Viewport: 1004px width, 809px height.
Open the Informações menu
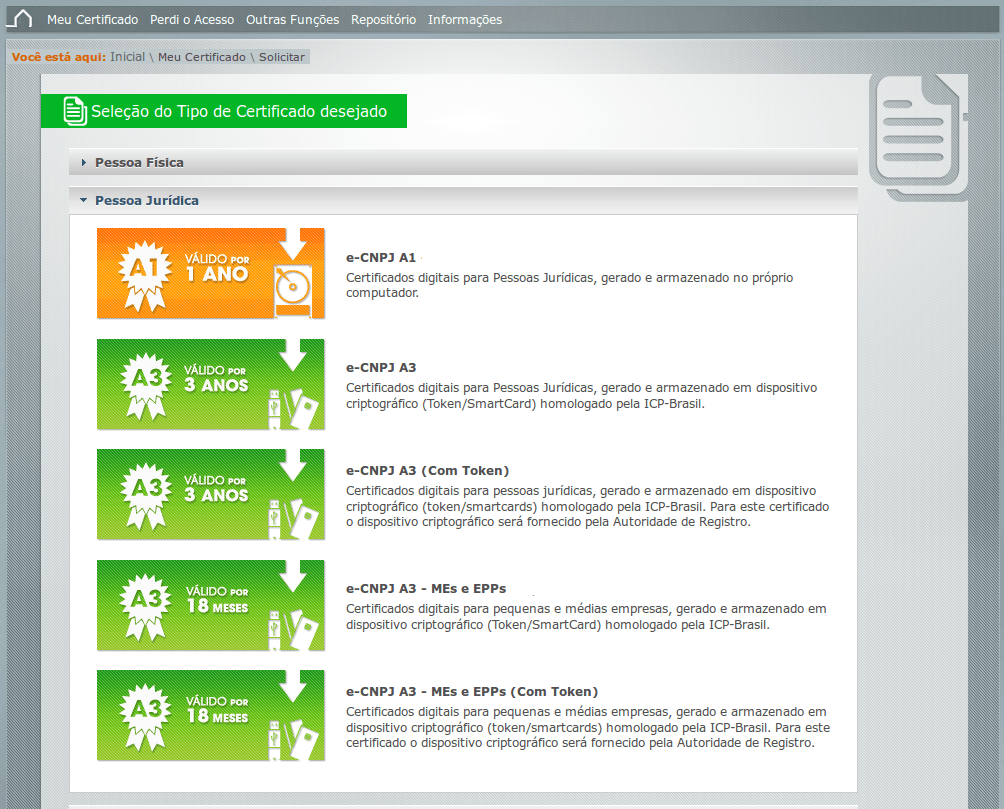pyautogui.click(x=465, y=20)
